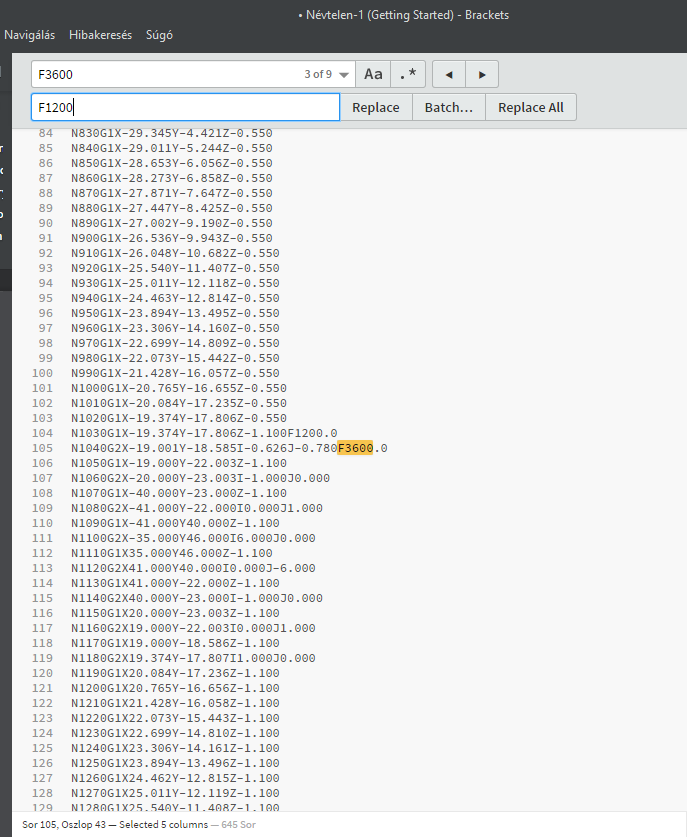This screenshot has width=687, height=837.
Task: Go to the next match arrow
Action: point(482,74)
